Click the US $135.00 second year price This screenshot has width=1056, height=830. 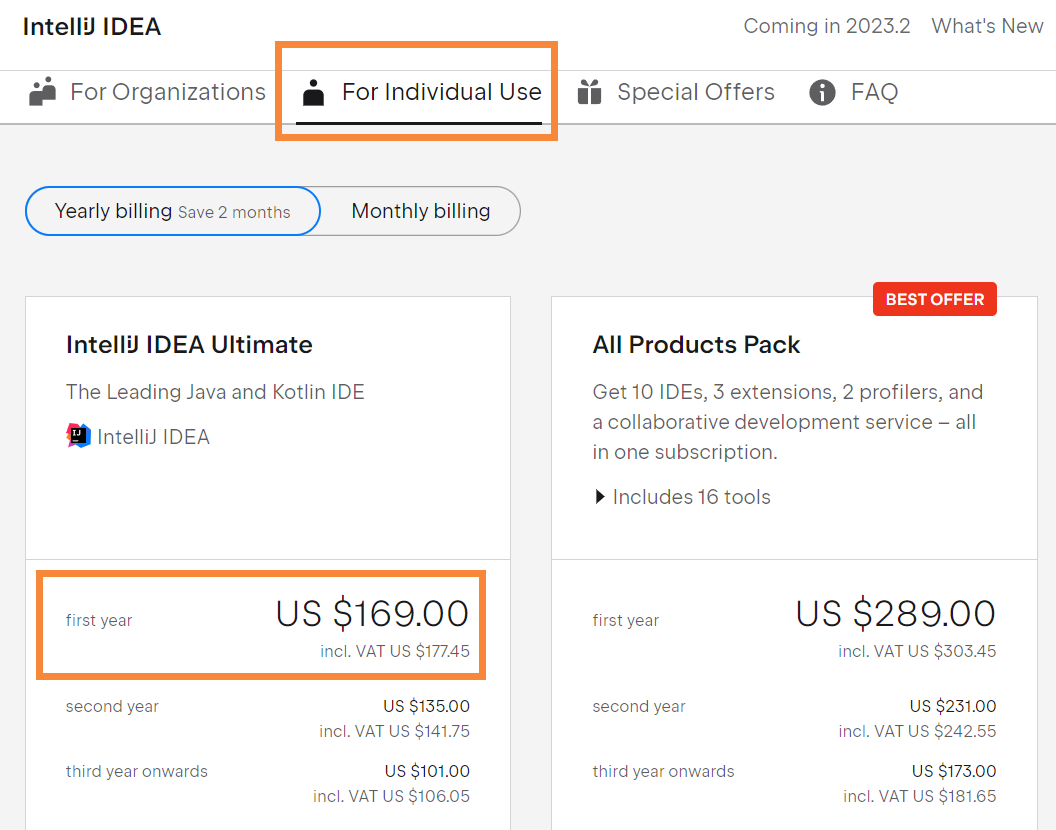point(427,706)
